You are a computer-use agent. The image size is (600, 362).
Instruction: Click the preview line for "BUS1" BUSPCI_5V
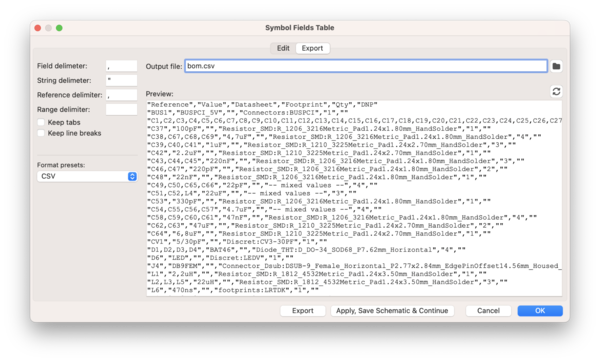248,113
